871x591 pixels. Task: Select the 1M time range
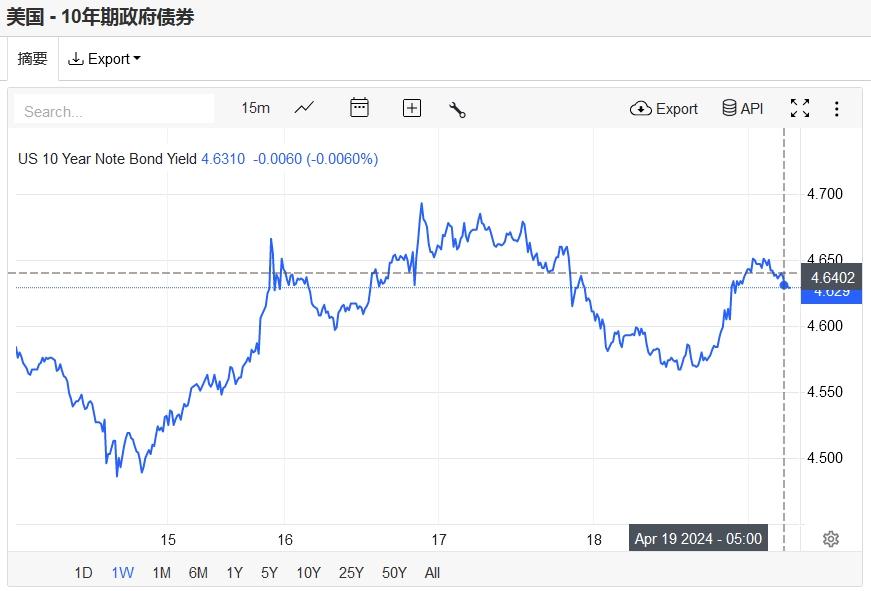coord(161,573)
